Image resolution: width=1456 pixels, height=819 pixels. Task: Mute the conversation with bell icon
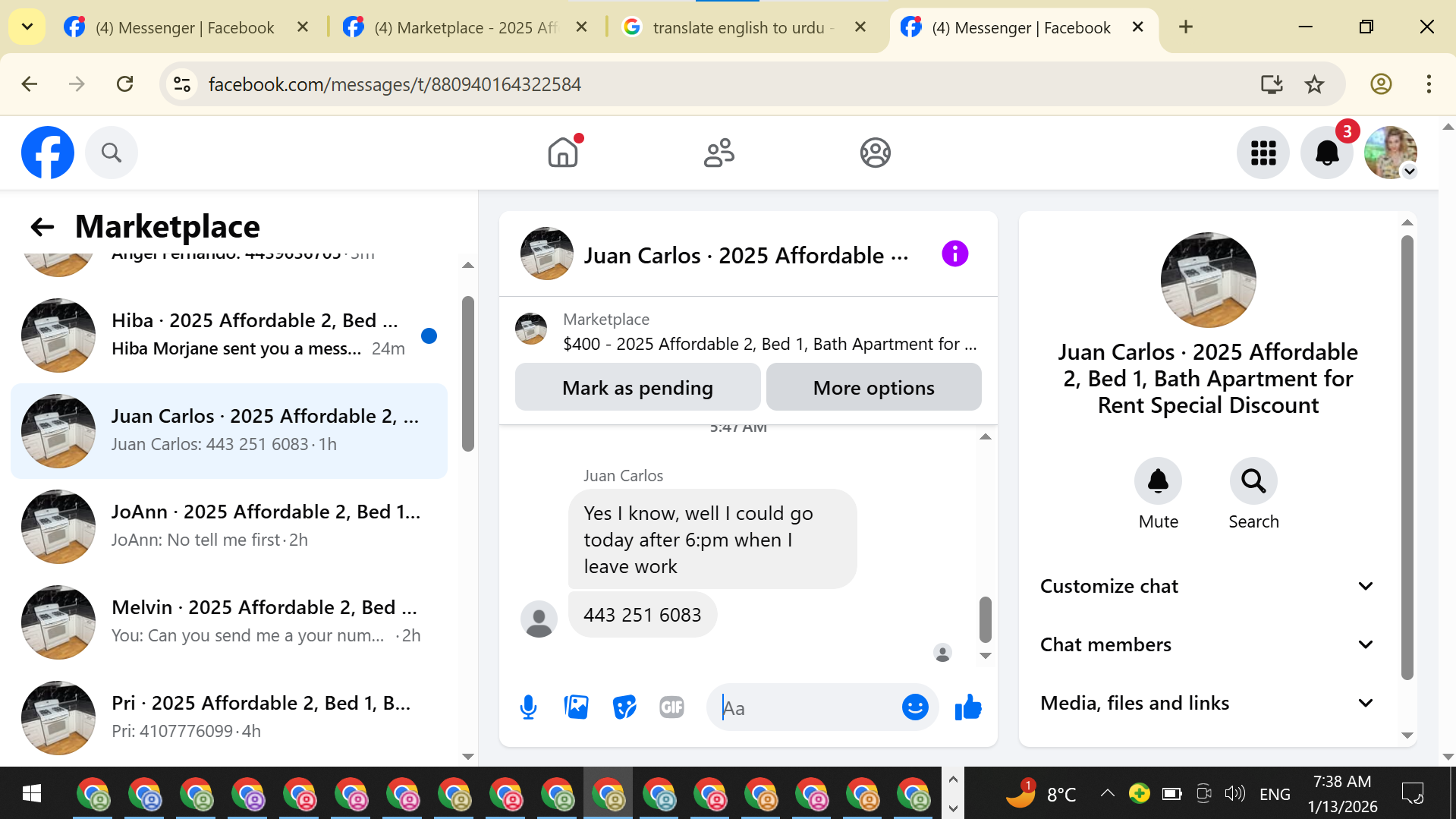(x=1158, y=480)
